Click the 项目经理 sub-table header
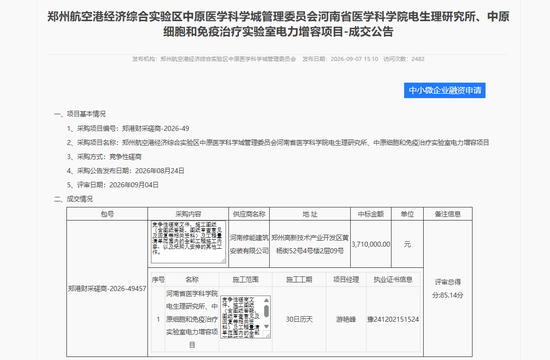Viewport: 550px width, 360px height. tap(346, 280)
